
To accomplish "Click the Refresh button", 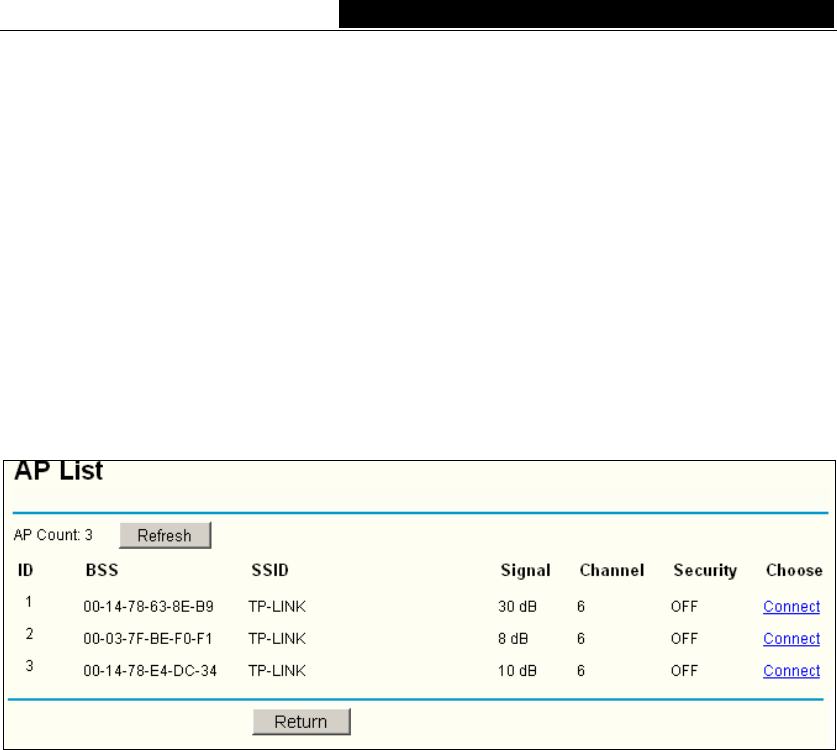I will click(165, 535).
